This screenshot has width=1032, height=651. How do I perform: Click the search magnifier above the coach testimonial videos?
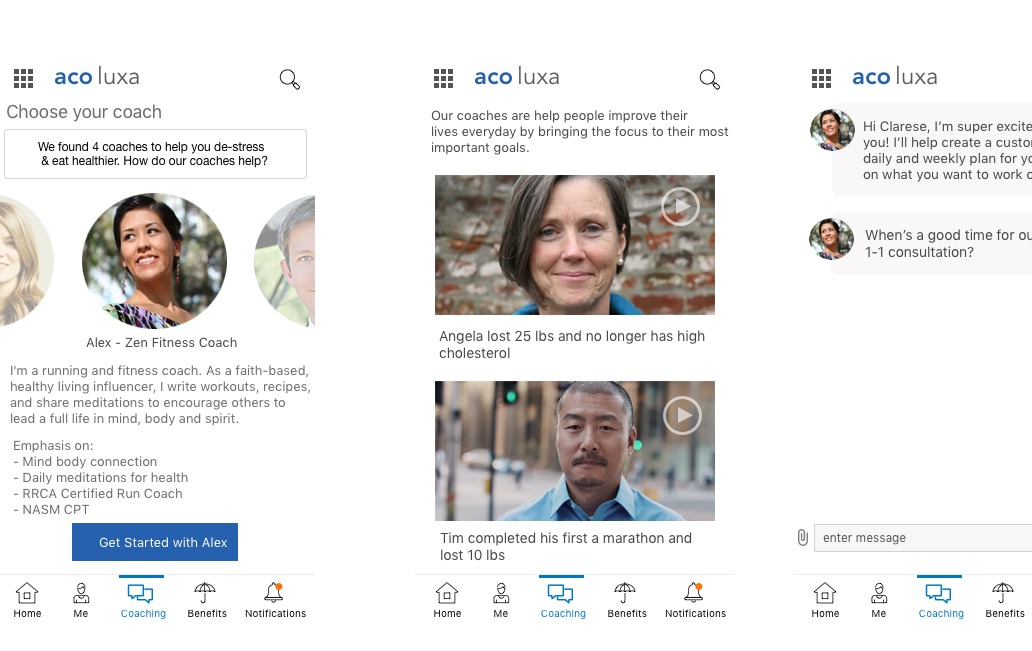point(710,80)
